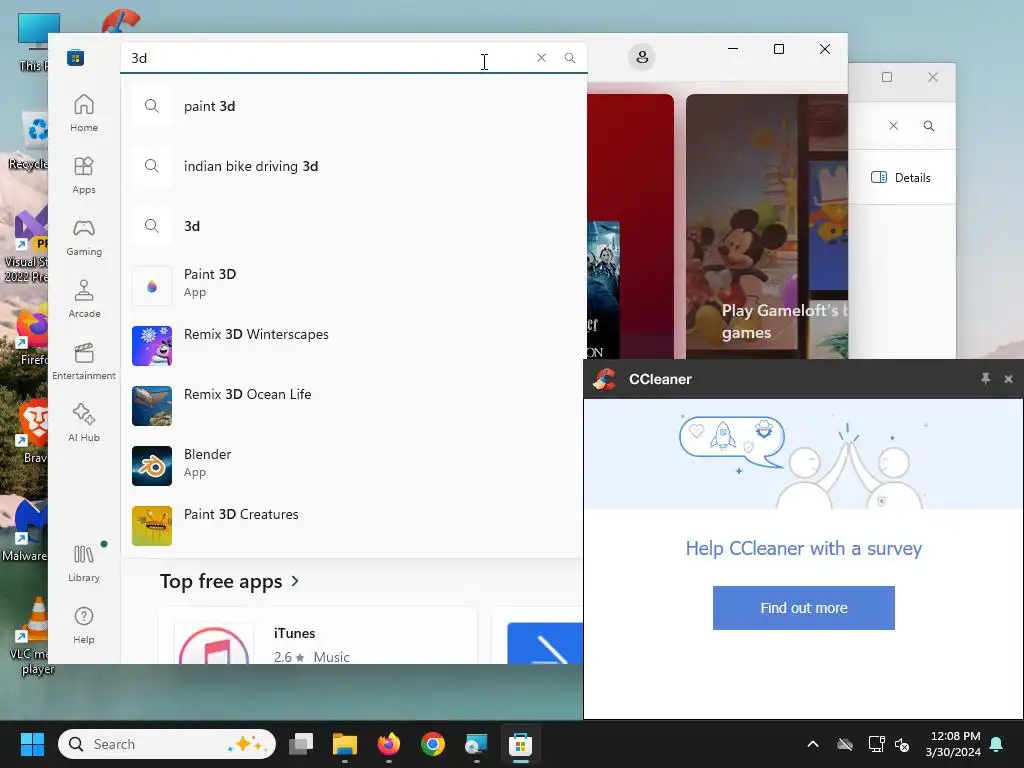Choose the 'indian bike driving 3d' suggestion

point(353,166)
